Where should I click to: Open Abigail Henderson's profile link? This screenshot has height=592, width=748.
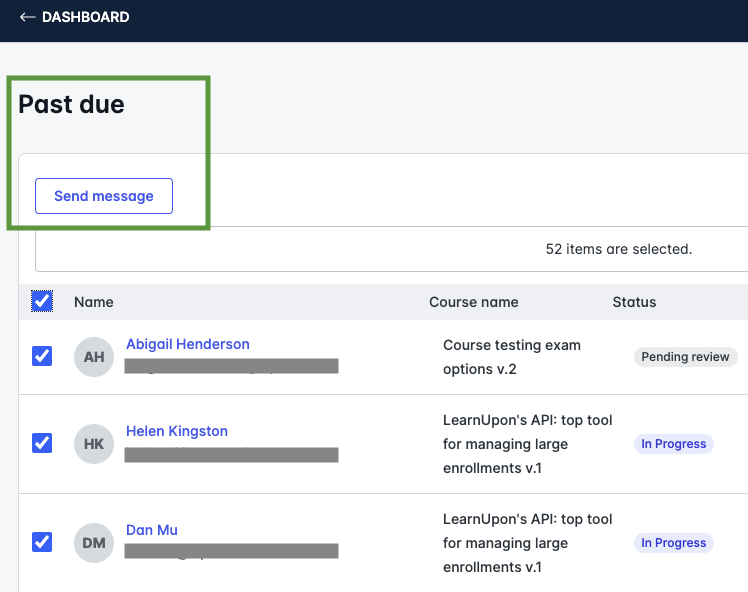point(187,344)
